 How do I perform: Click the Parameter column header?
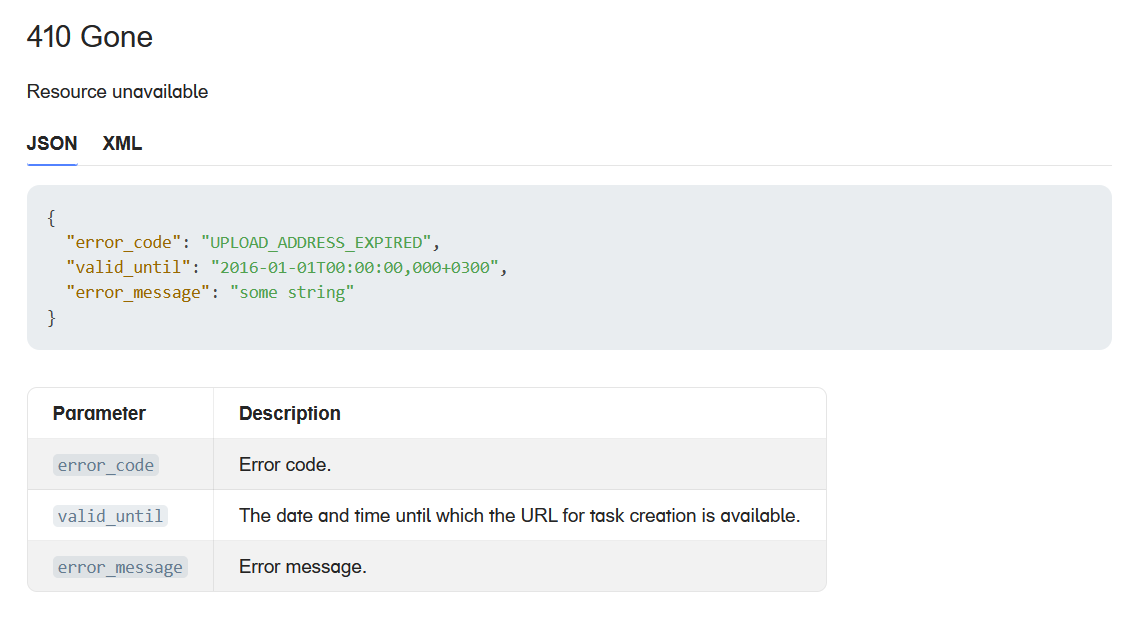99,414
